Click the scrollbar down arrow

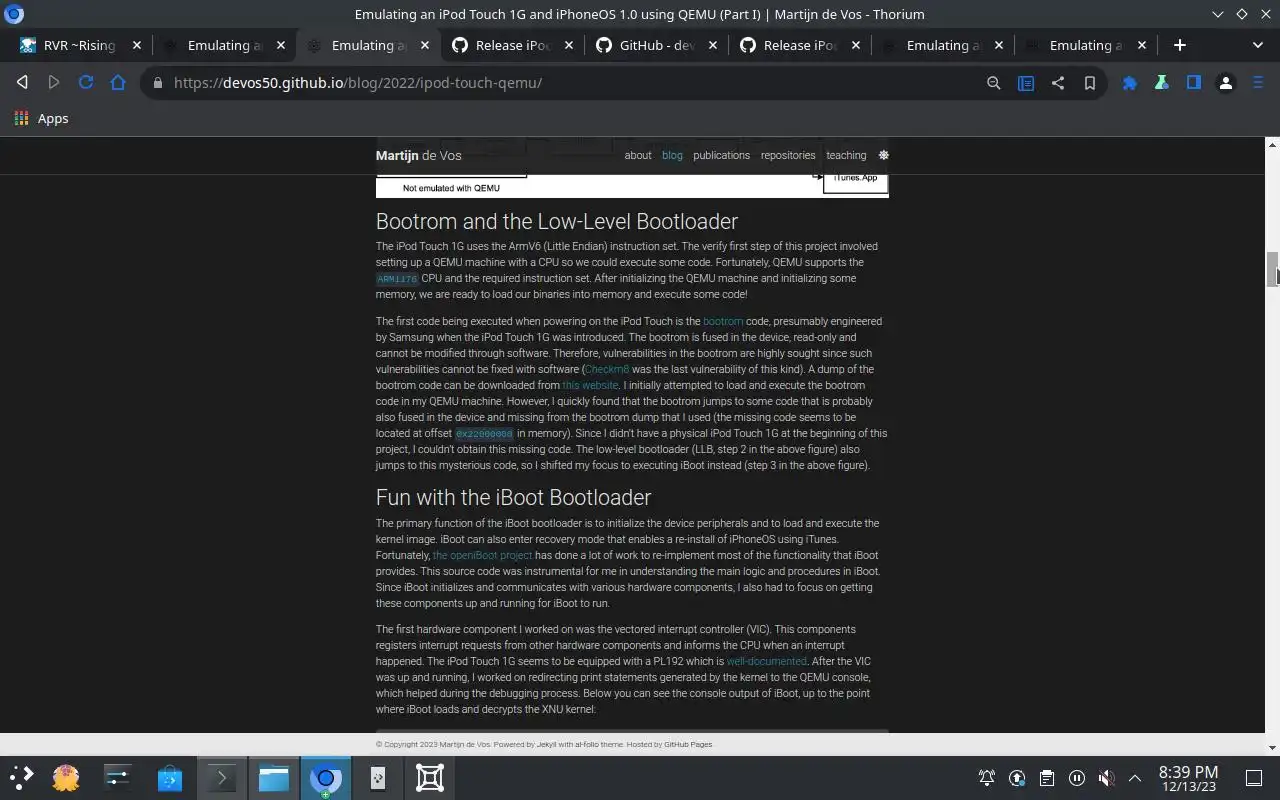coord(1272,748)
